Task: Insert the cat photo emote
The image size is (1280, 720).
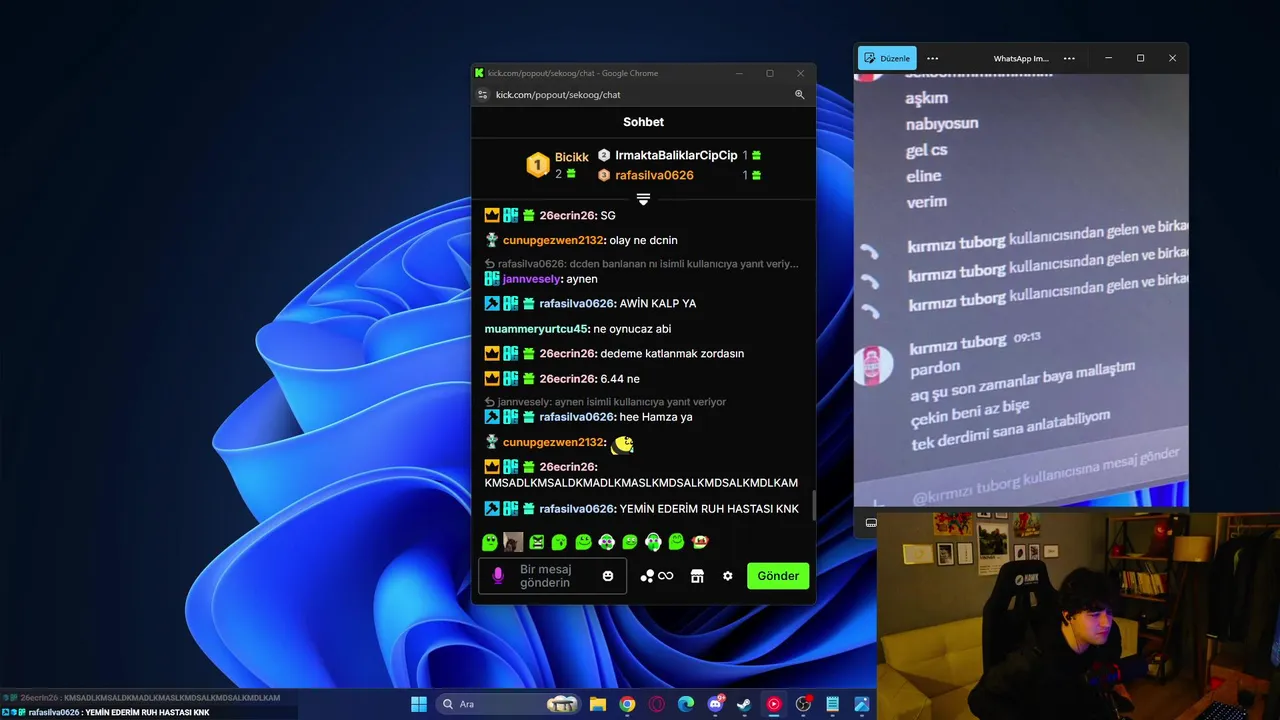Action: click(x=513, y=542)
